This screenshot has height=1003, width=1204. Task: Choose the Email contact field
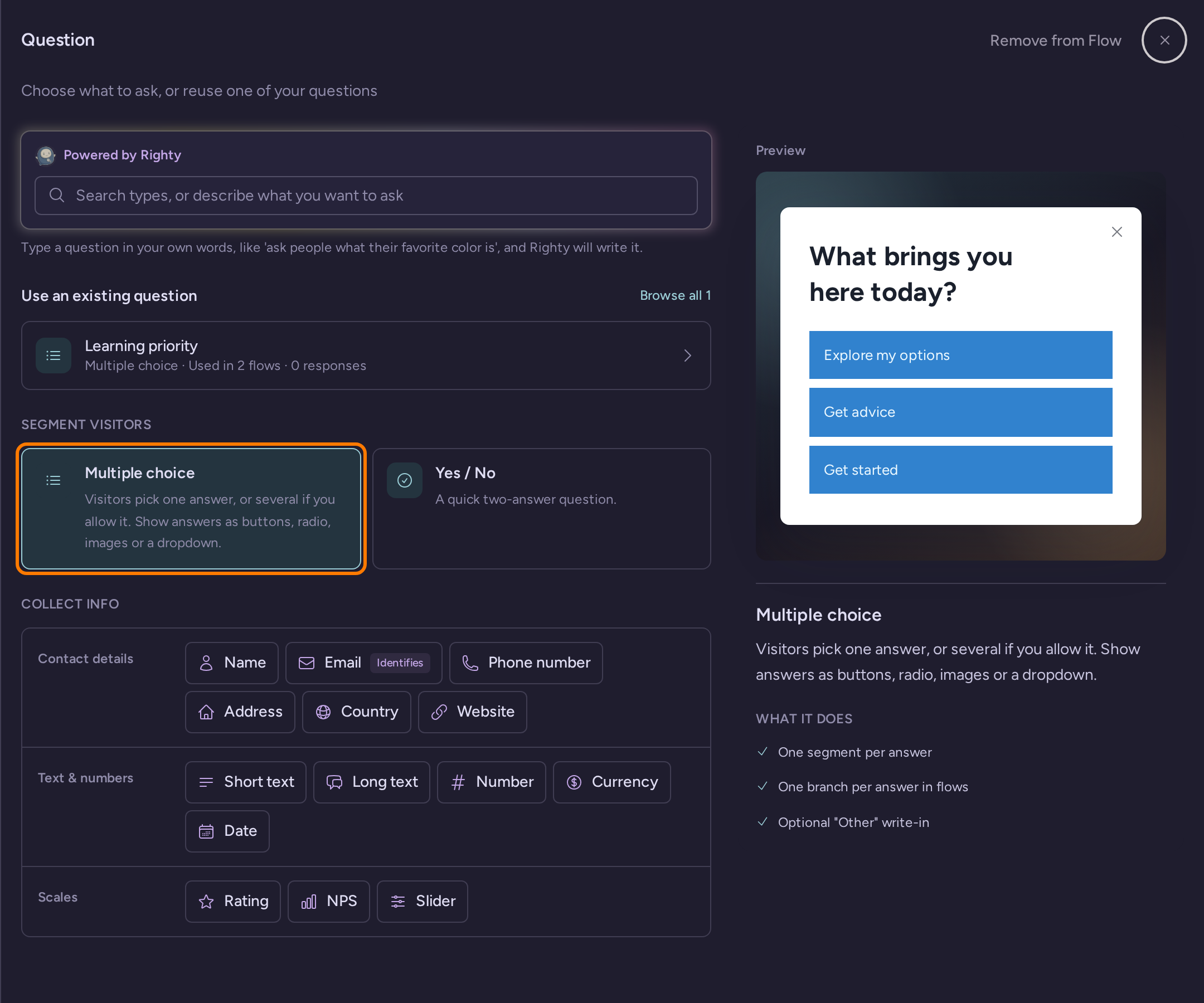coord(363,663)
